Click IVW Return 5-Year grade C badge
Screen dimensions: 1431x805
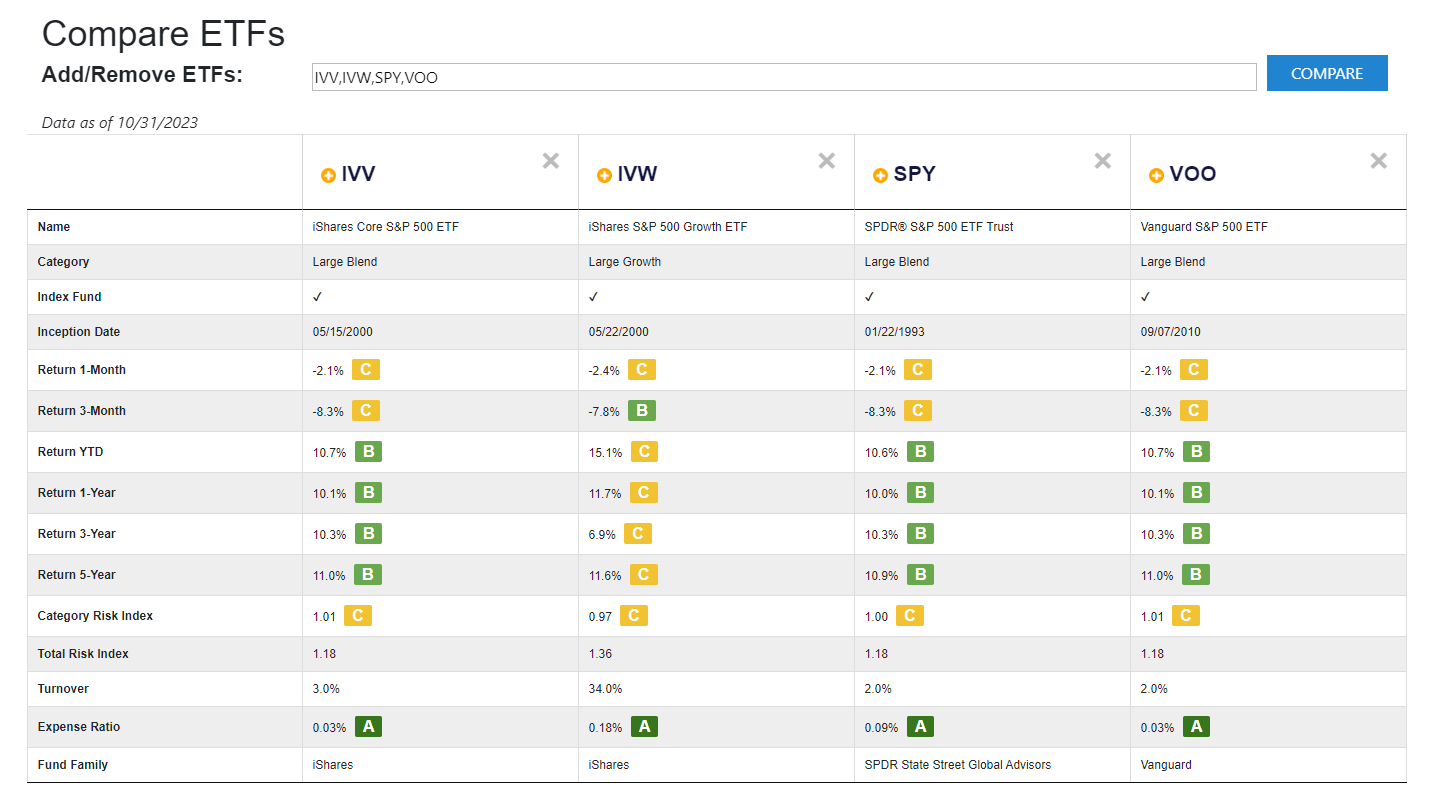644,575
